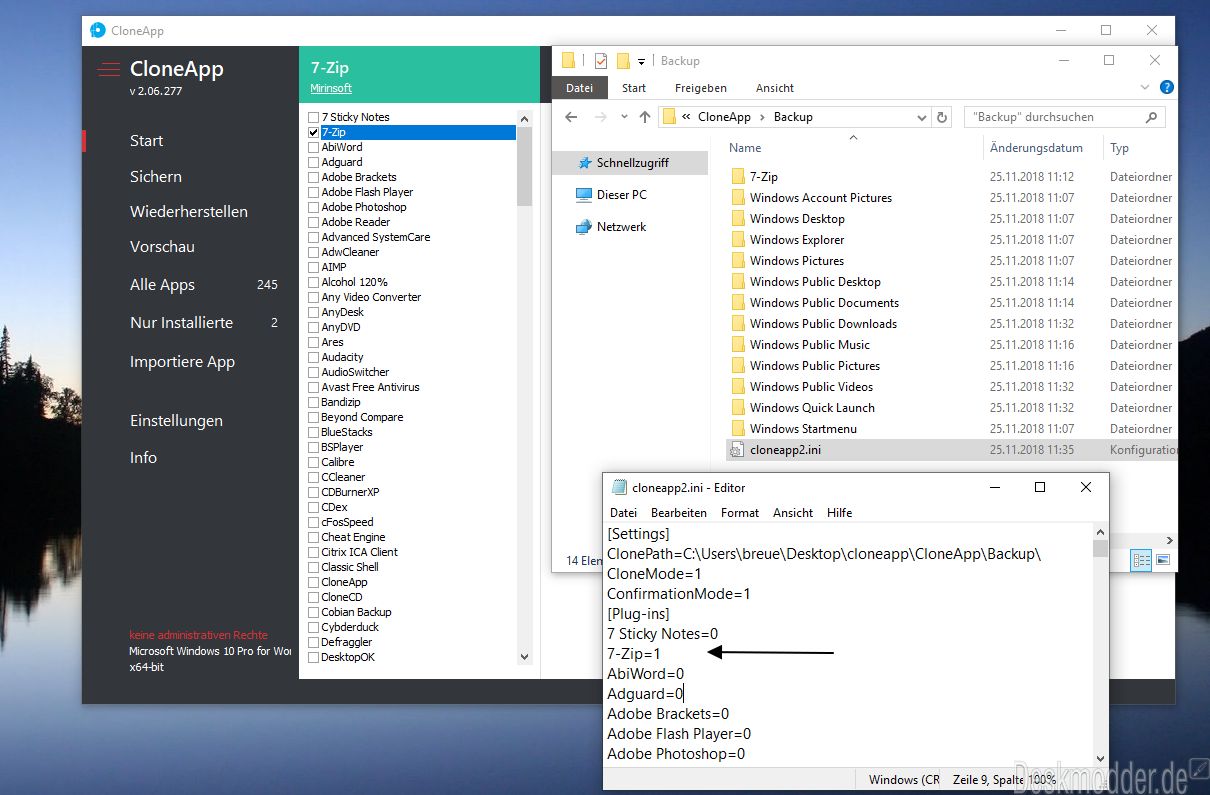Select Windows Startmenu folder icon
The height and width of the screenshot is (795, 1210).
[738, 429]
